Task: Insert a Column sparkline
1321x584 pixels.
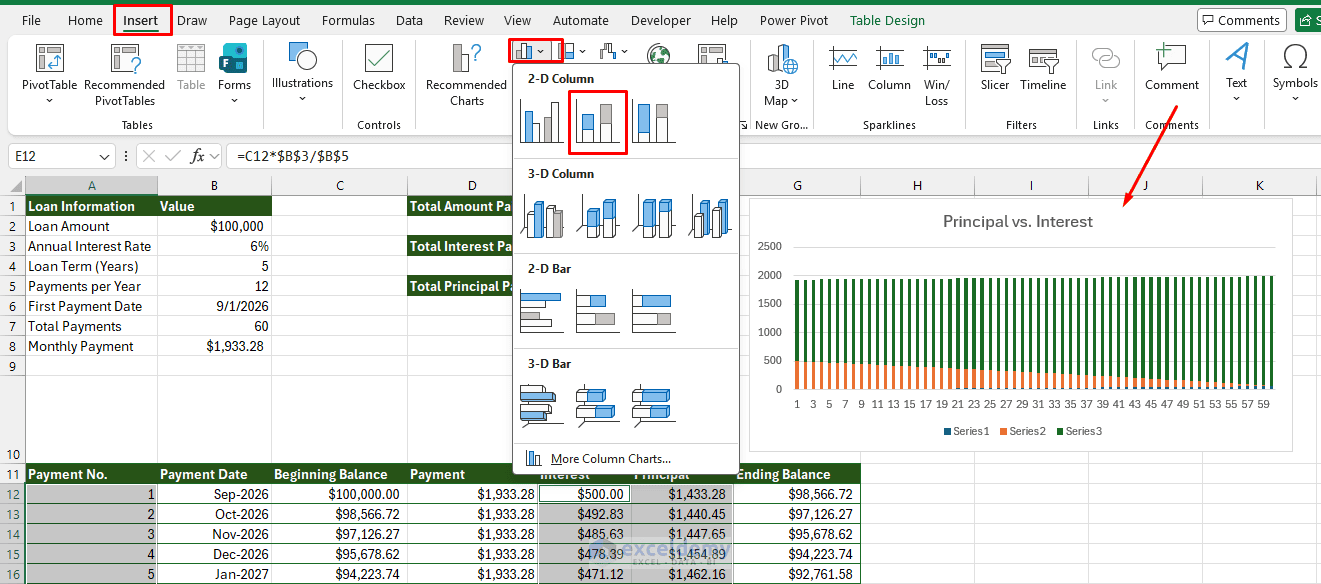Action: (889, 70)
